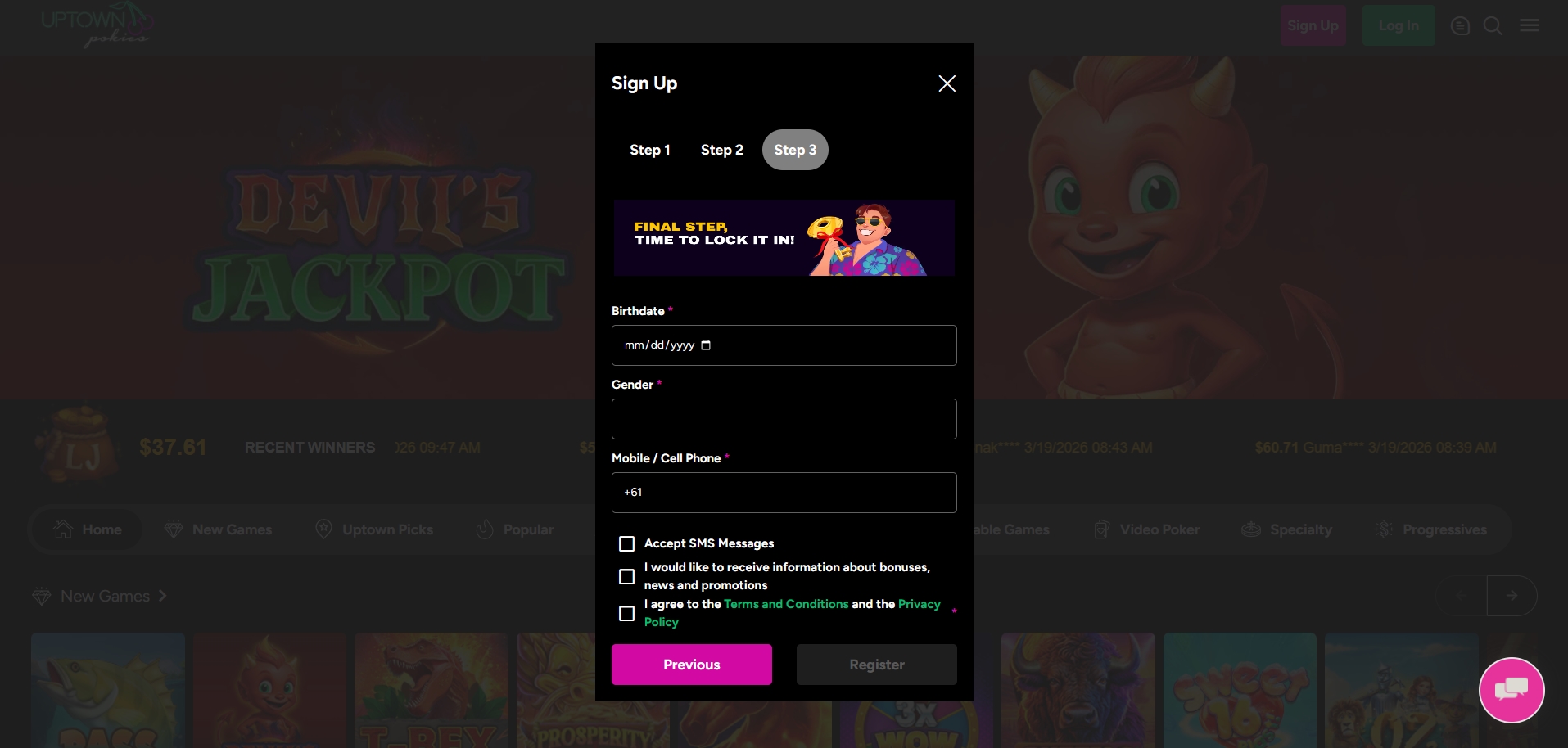Select the Video Poker icon
The image size is (1568, 748).
1101,529
